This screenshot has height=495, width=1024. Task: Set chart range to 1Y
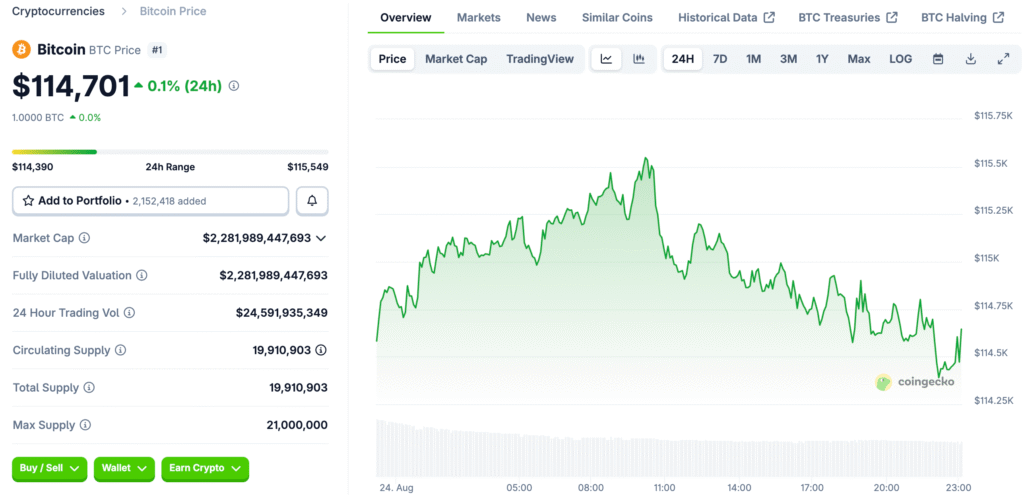pos(822,59)
